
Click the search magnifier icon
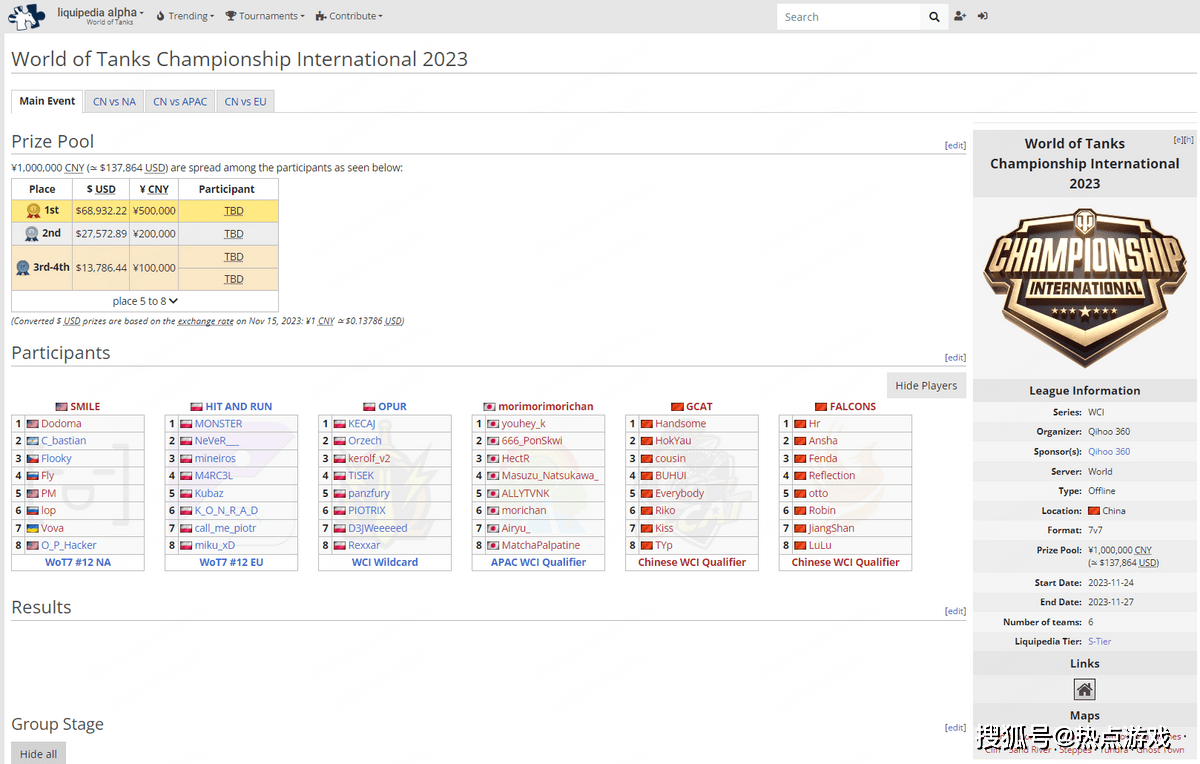pyautogui.click(x=934, y=17)
